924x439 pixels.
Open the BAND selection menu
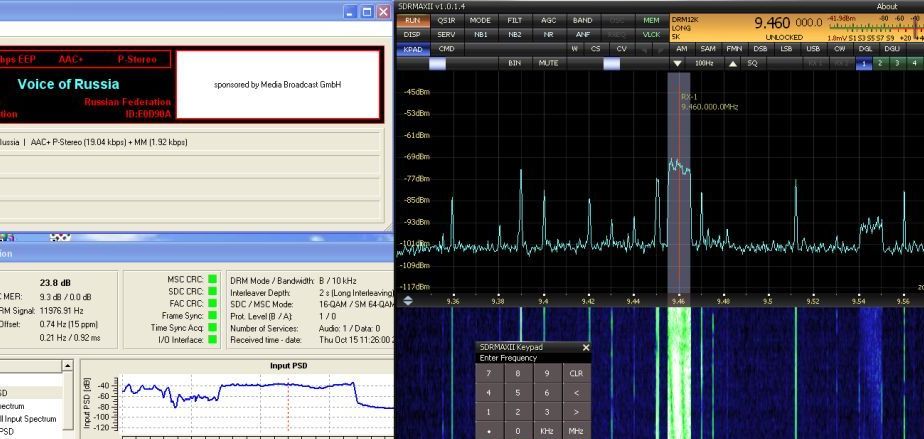coord(583,20)
